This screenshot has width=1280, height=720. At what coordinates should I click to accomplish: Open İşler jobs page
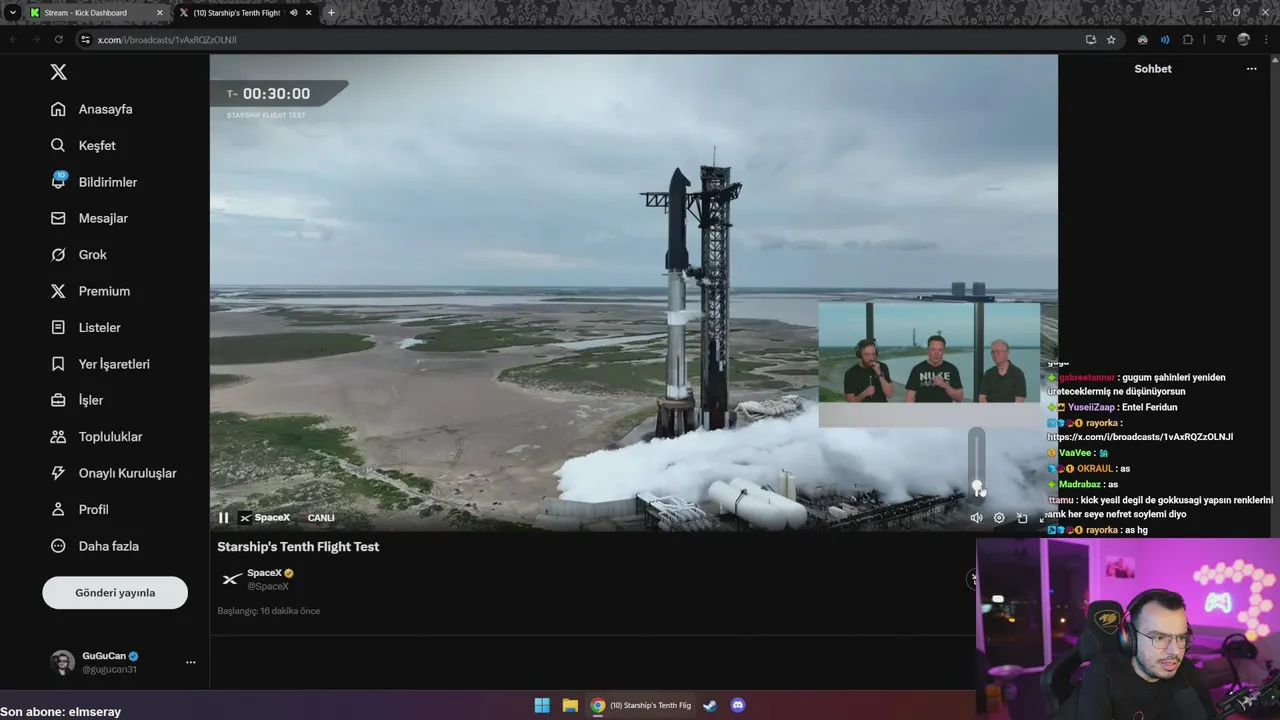77,400
